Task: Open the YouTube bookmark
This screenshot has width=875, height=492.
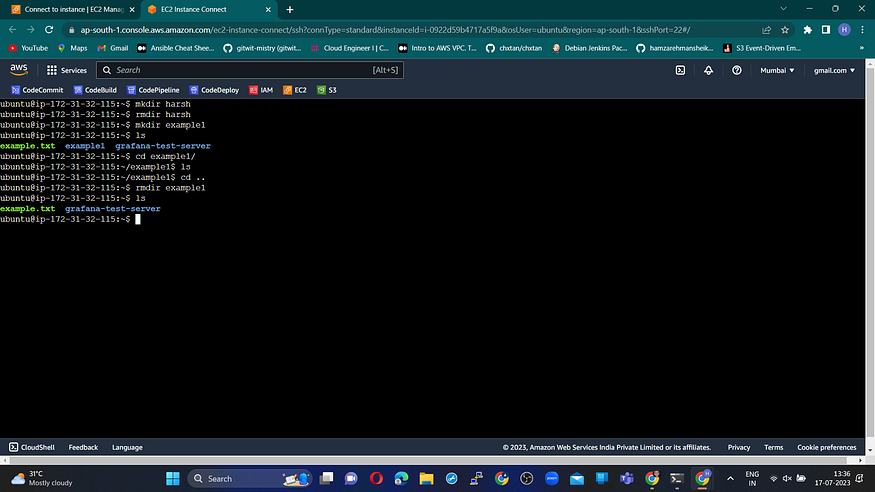Action: (x=28, y=48)
